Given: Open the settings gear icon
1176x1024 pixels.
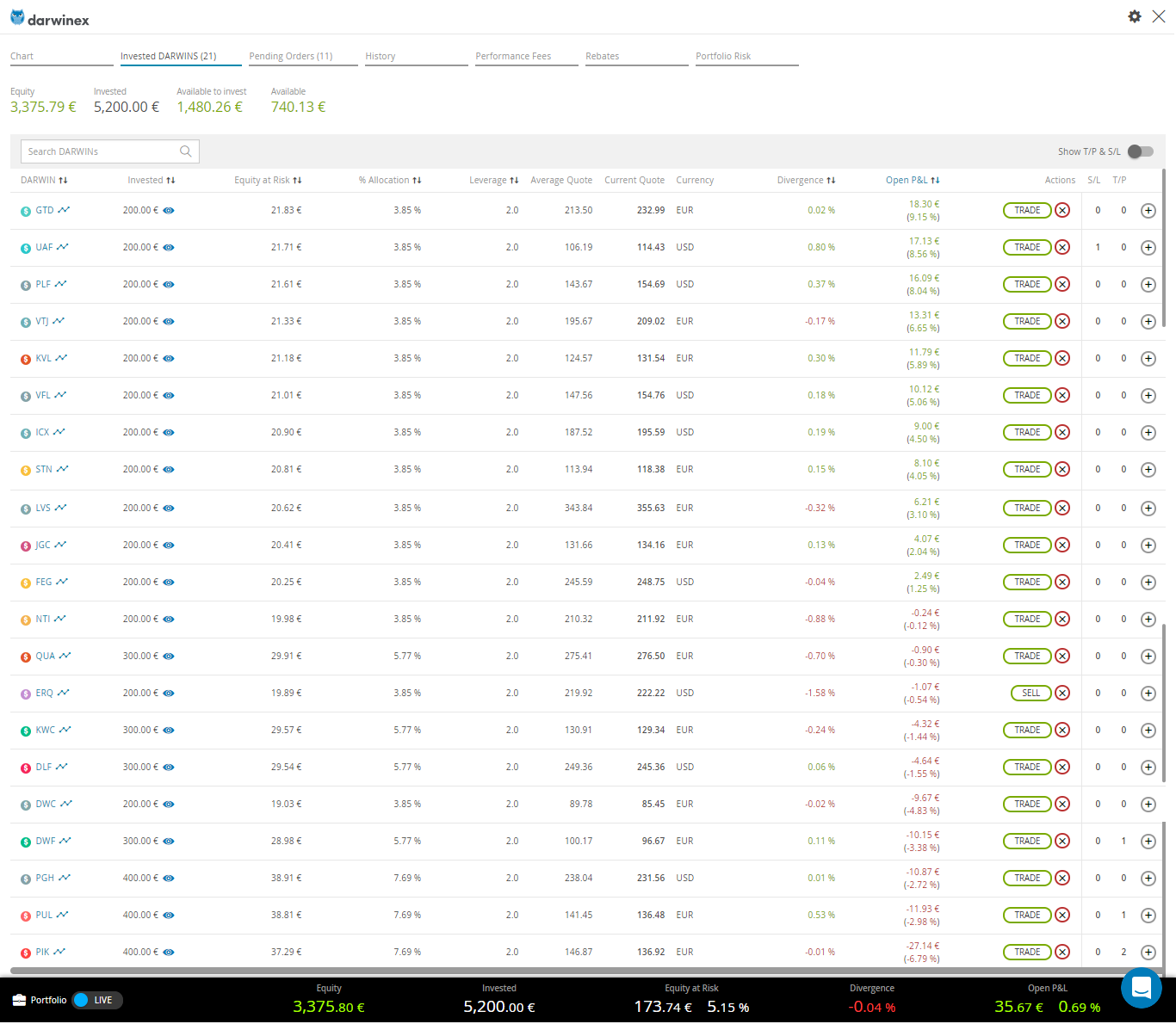Looking at the screenshot, I should click(x=1135, y=16).
